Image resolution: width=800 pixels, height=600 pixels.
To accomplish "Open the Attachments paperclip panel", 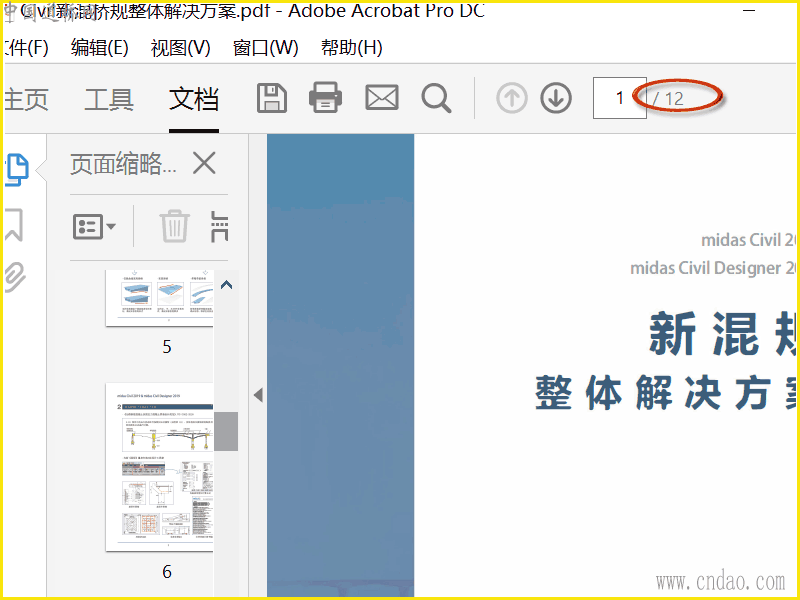I will click(14, 277).
